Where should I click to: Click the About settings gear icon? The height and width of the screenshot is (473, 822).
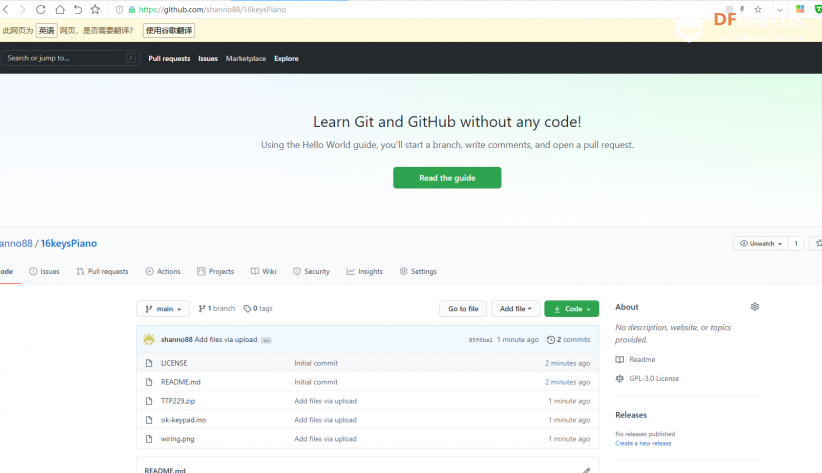755,307
